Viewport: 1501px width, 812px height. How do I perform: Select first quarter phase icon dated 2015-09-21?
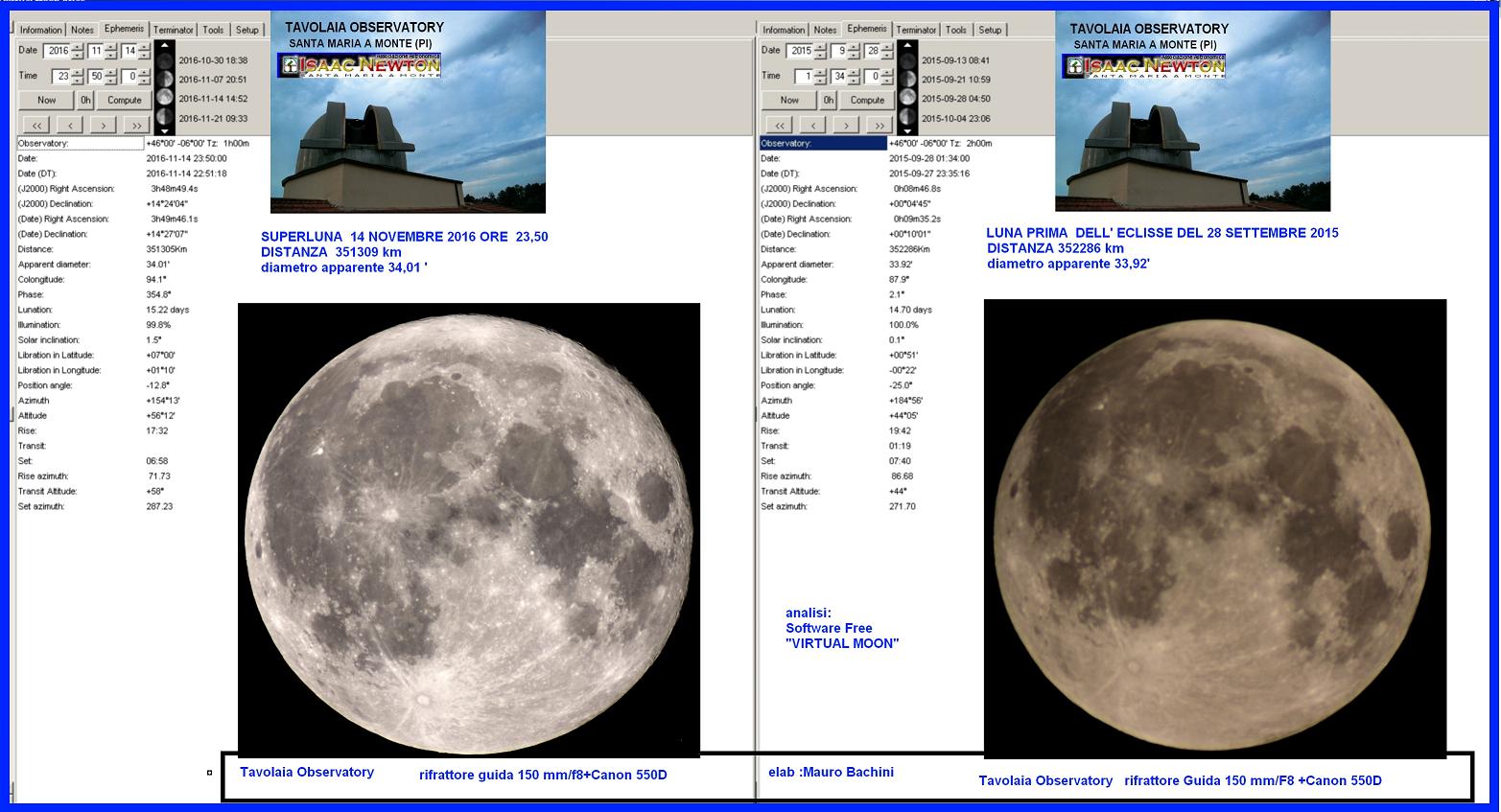[907, 80]
